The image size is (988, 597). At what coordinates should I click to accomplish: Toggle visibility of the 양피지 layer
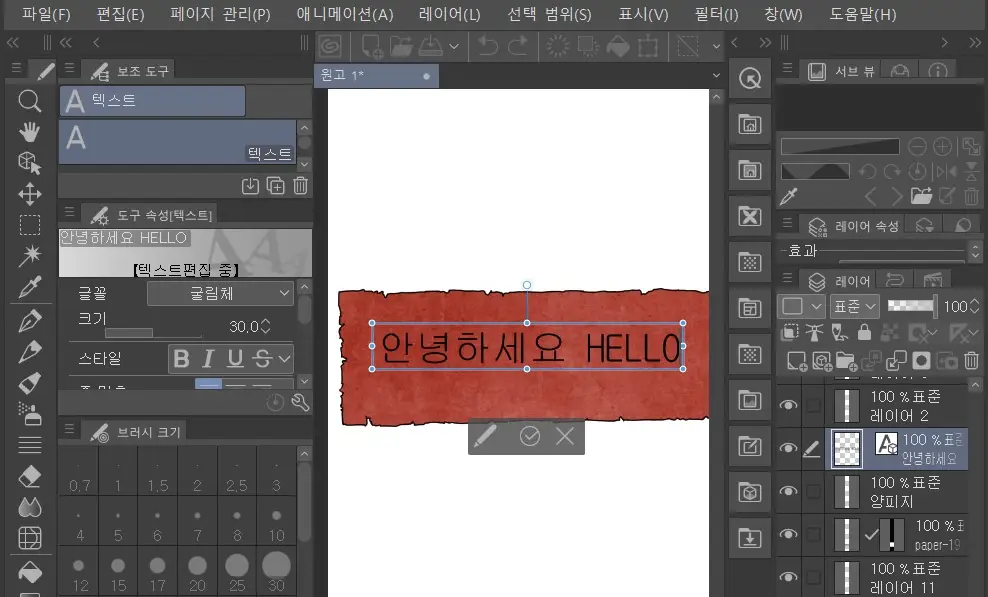(x=789, y=491)
